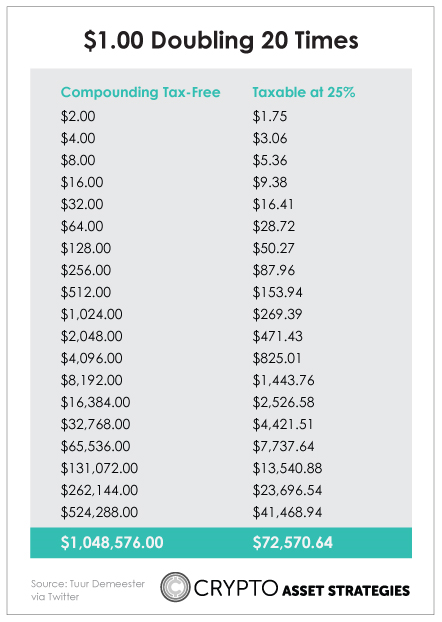This screenshot has width=442, height=622.
Task: Click the Crypto Asset Strategies coin logo
Action: (x=175, y=587)
